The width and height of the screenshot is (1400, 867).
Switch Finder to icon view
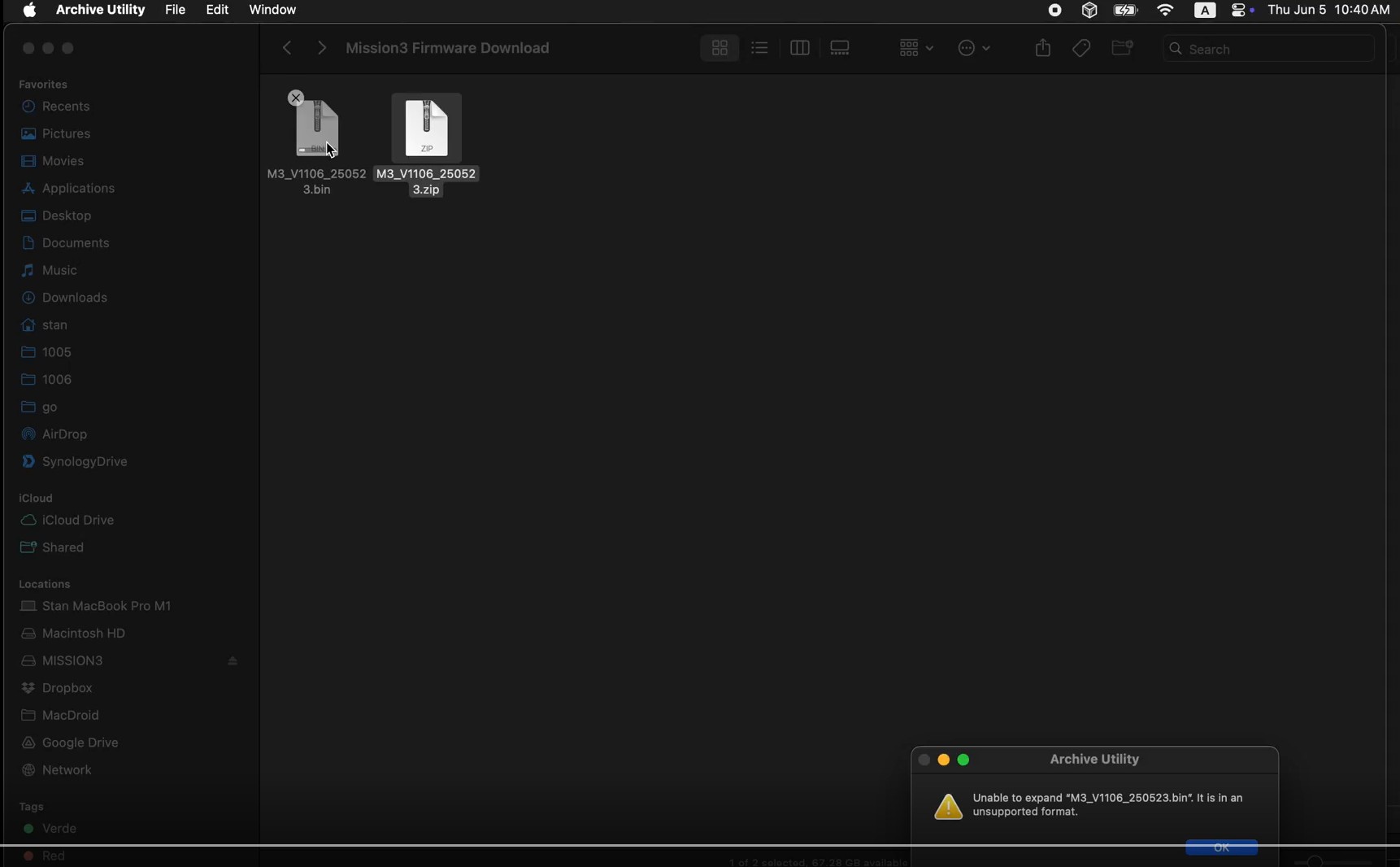click(x=720, y=49)
